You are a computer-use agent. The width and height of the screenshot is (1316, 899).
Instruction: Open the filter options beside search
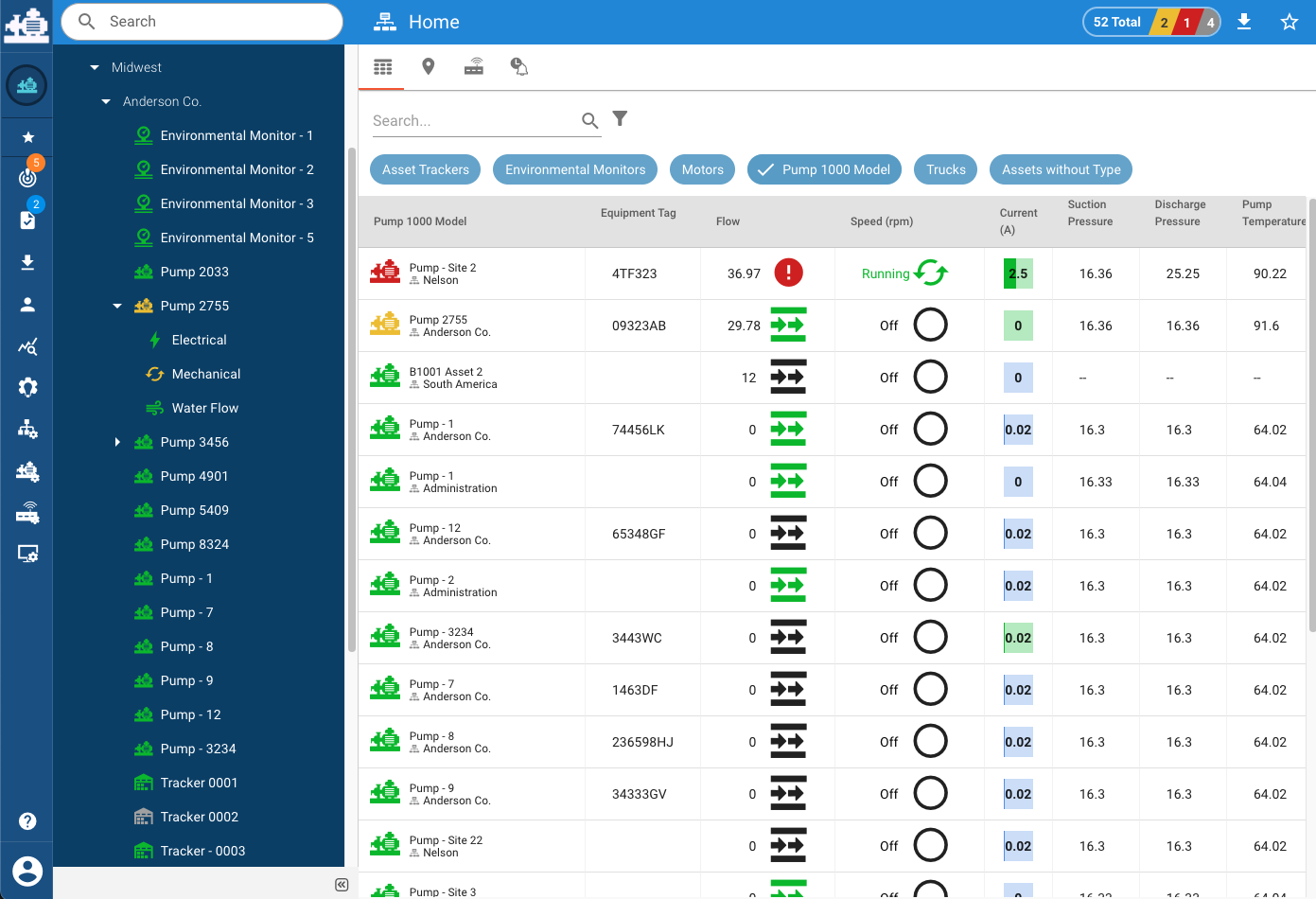pos(620,119)
